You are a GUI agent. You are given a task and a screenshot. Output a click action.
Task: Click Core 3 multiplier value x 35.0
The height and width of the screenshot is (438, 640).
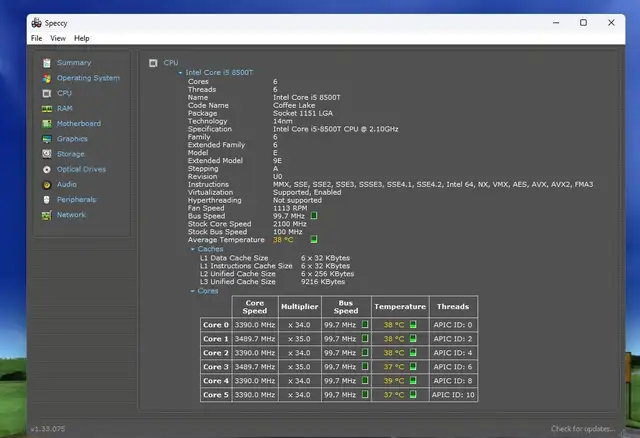point(299,367)
